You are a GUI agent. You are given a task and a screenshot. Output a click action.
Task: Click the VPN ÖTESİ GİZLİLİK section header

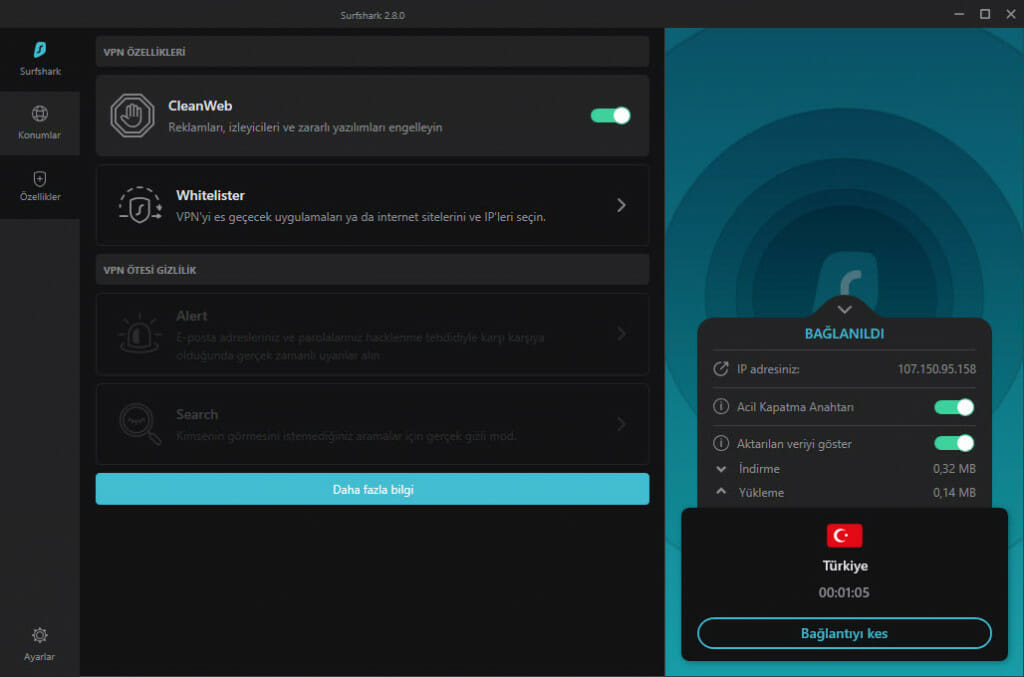coord(372,270)
